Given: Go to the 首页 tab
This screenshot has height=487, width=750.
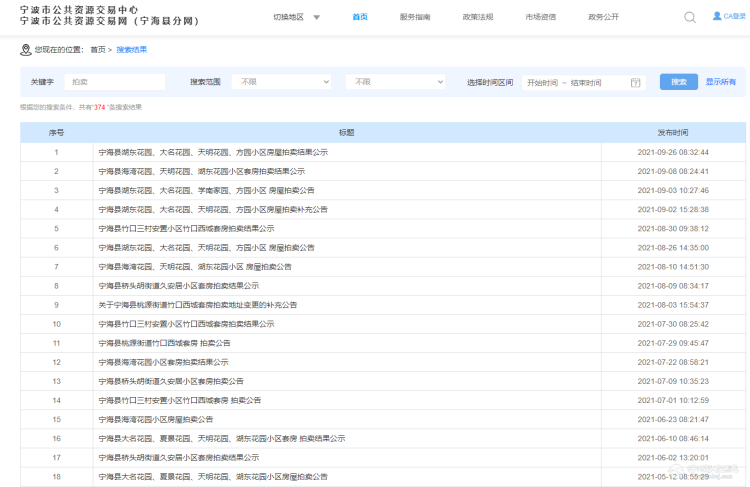Looking at the screenshot, I should click(360, 17).
